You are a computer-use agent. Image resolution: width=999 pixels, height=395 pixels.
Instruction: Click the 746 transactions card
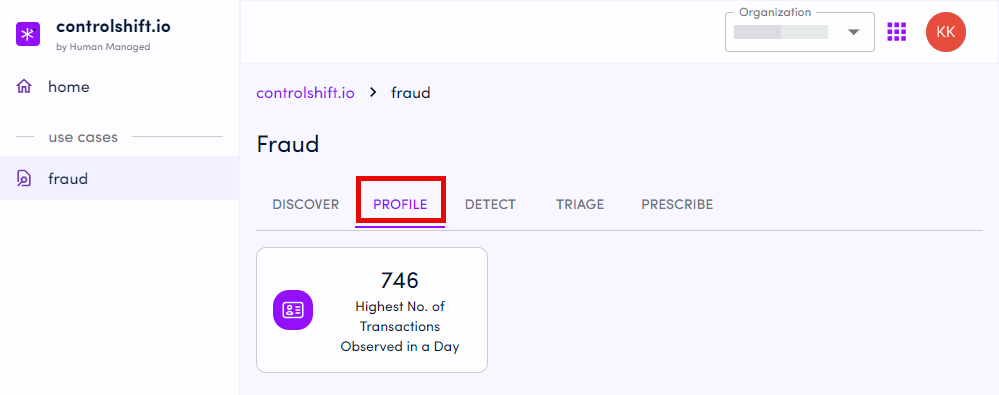click(x=372, y=310)
